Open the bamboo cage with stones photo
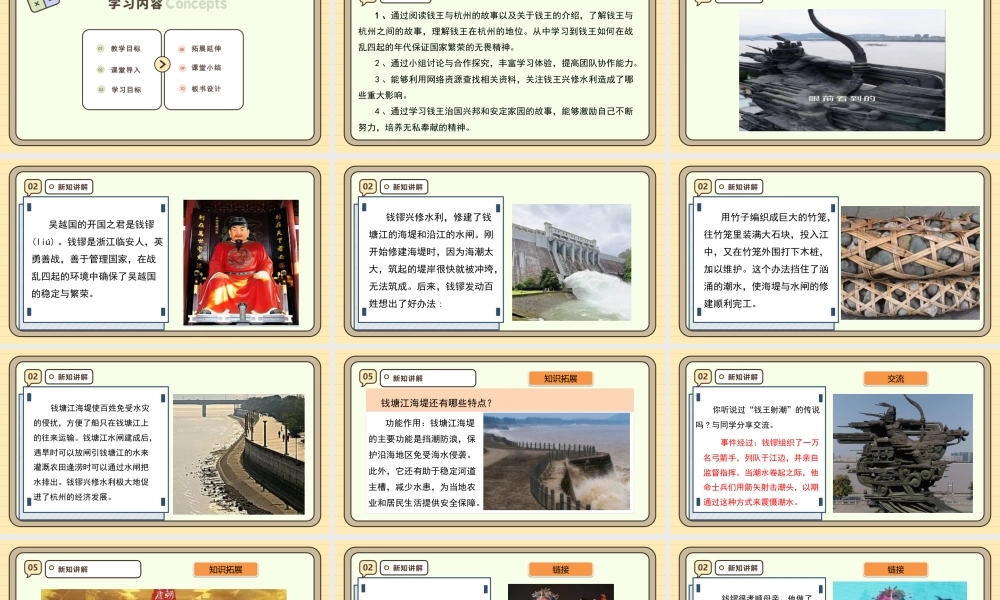Image resolution: width=1000 pixels, height=600 pixels. (x=910, y=263)
